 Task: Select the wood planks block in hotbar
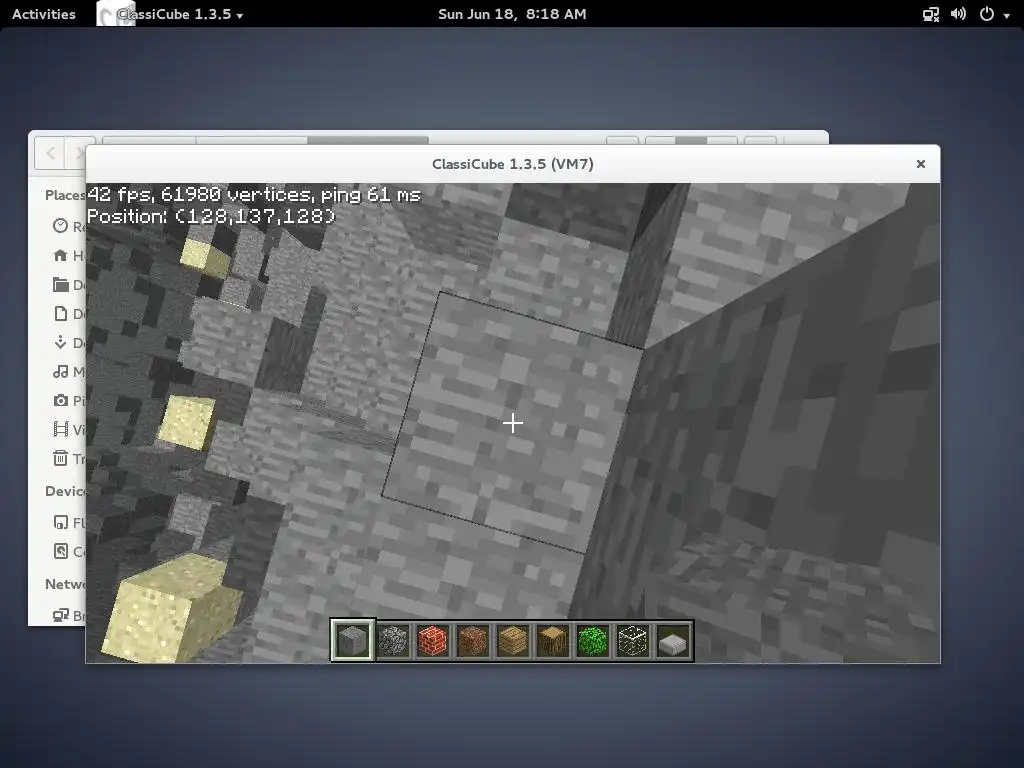point(513,641)
